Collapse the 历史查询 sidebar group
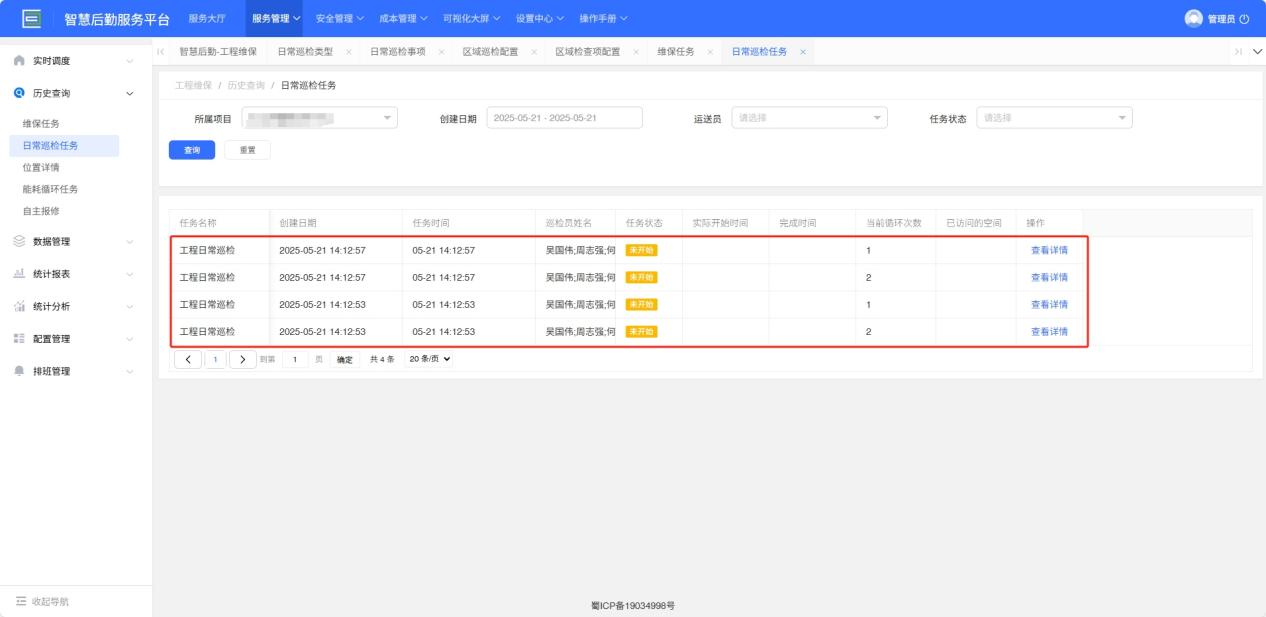 point(130,93)
